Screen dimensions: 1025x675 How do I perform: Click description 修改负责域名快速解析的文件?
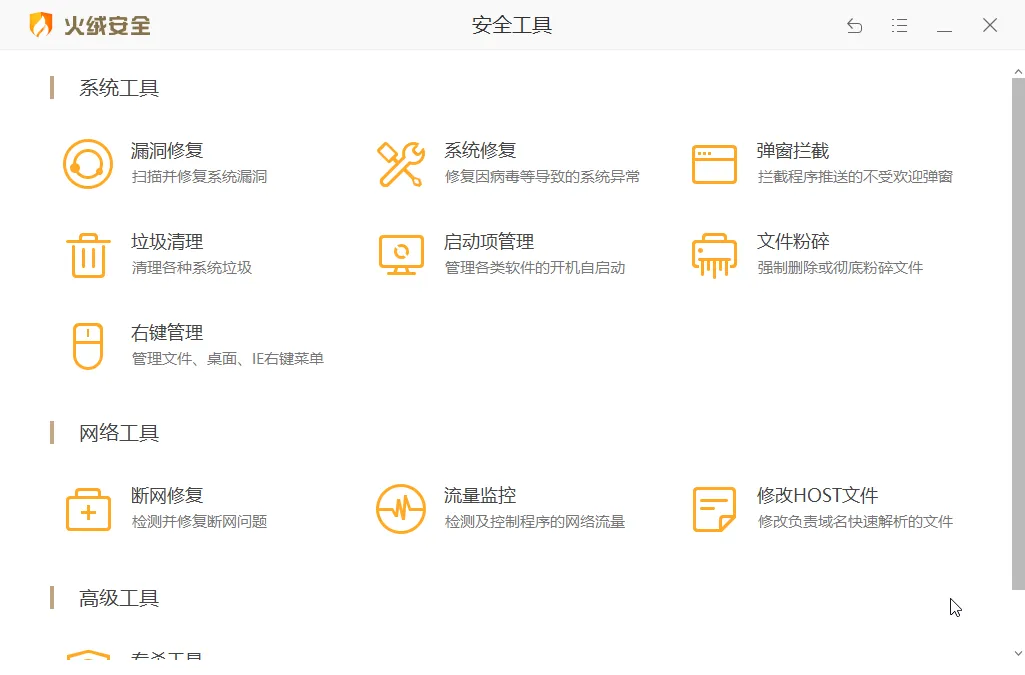pyautogui.click(x=855, y=522)
